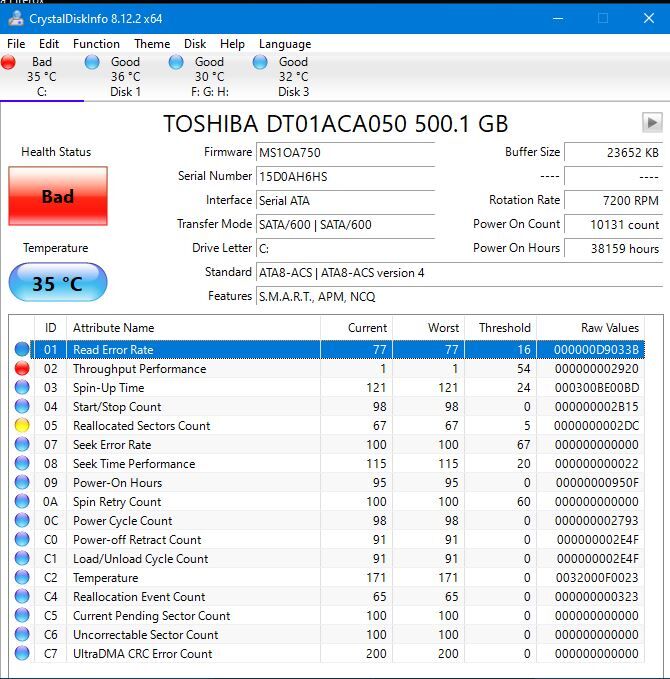The width and height of the screenshot is (670, 679).
Task: Click the CrystalDiskInfo app icon in title bar
Action: tap(16, 18)
